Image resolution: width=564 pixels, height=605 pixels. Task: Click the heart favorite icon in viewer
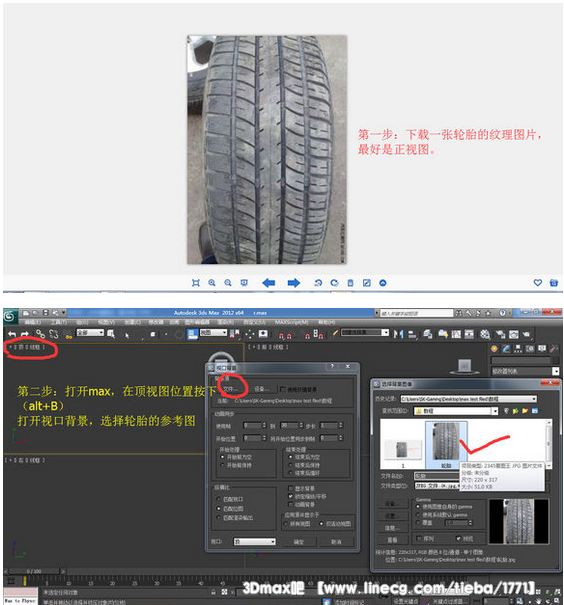[x=538, y=282]
